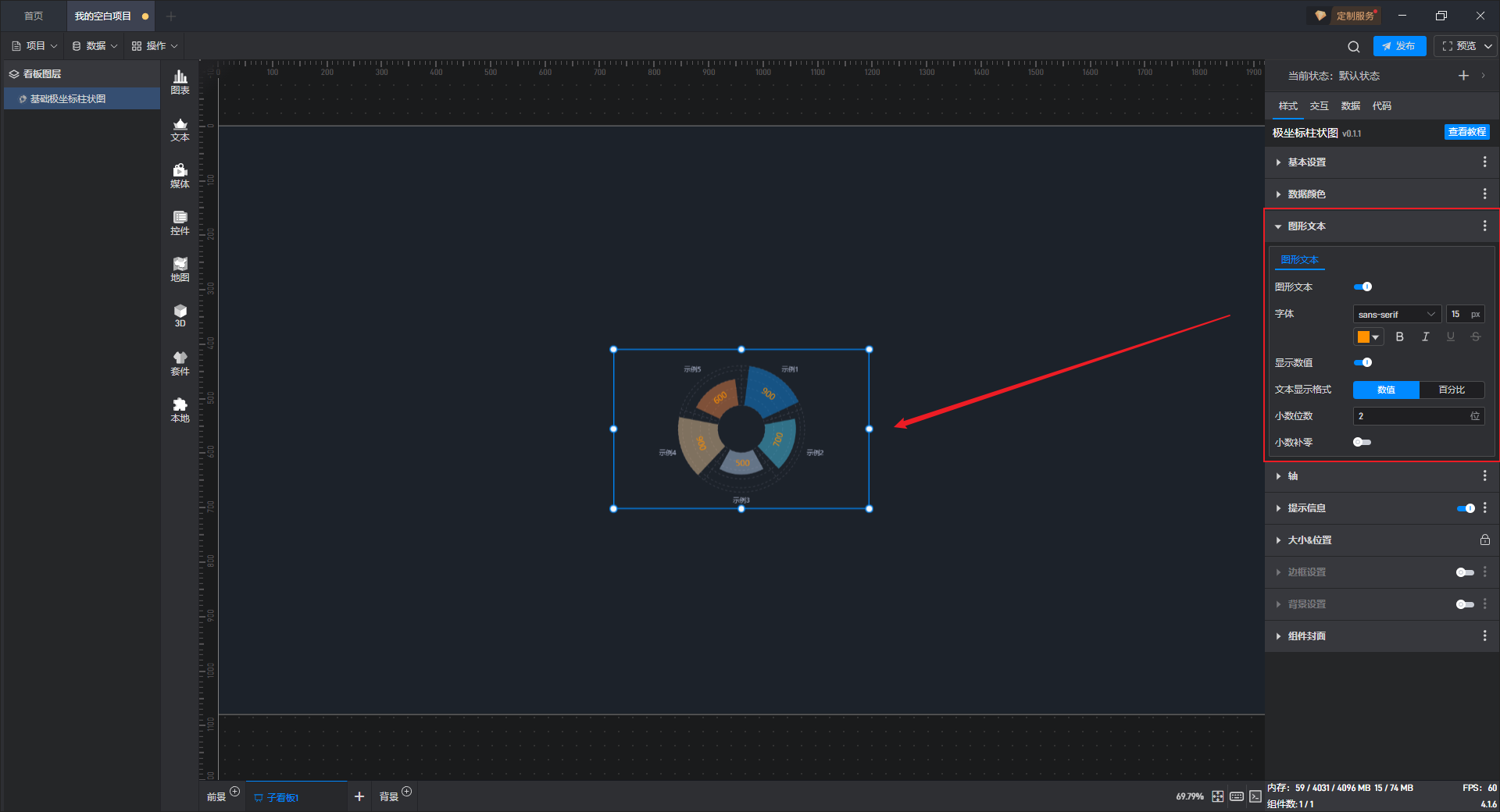Enable the 边框设置 switch
Viewport: 1500px width, 812px height.
click(1466, 572)
